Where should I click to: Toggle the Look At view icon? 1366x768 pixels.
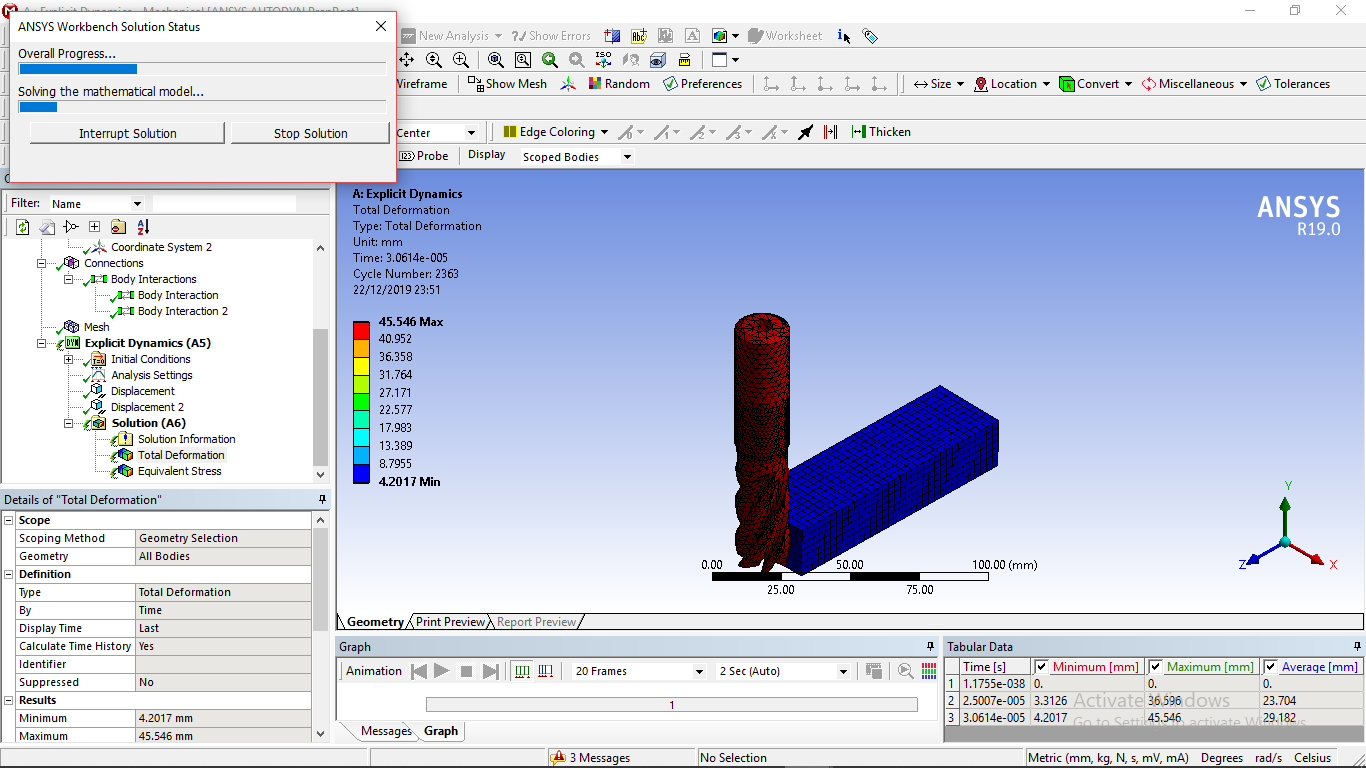point(630,60)
